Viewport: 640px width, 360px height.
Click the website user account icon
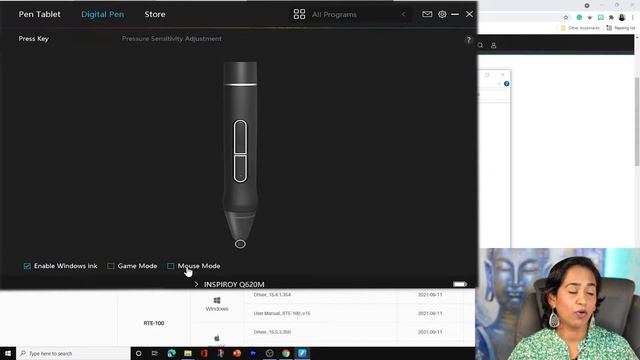click(x=493, y=45)
